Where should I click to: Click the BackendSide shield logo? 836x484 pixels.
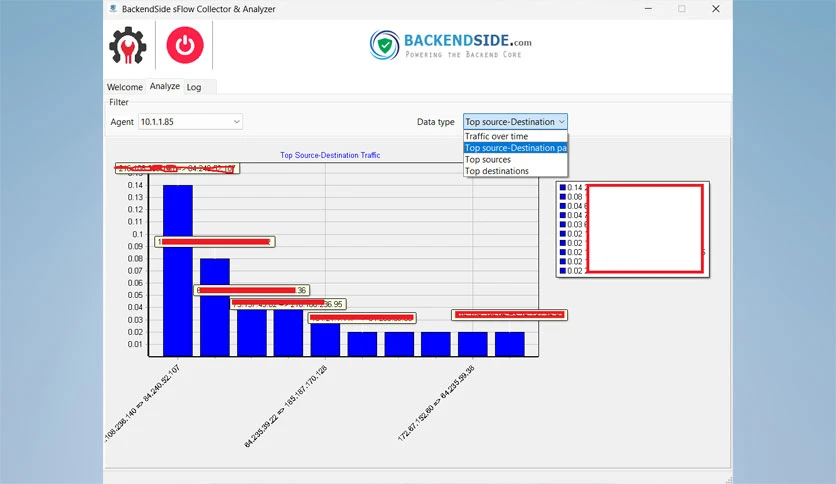tap(384, 45)
